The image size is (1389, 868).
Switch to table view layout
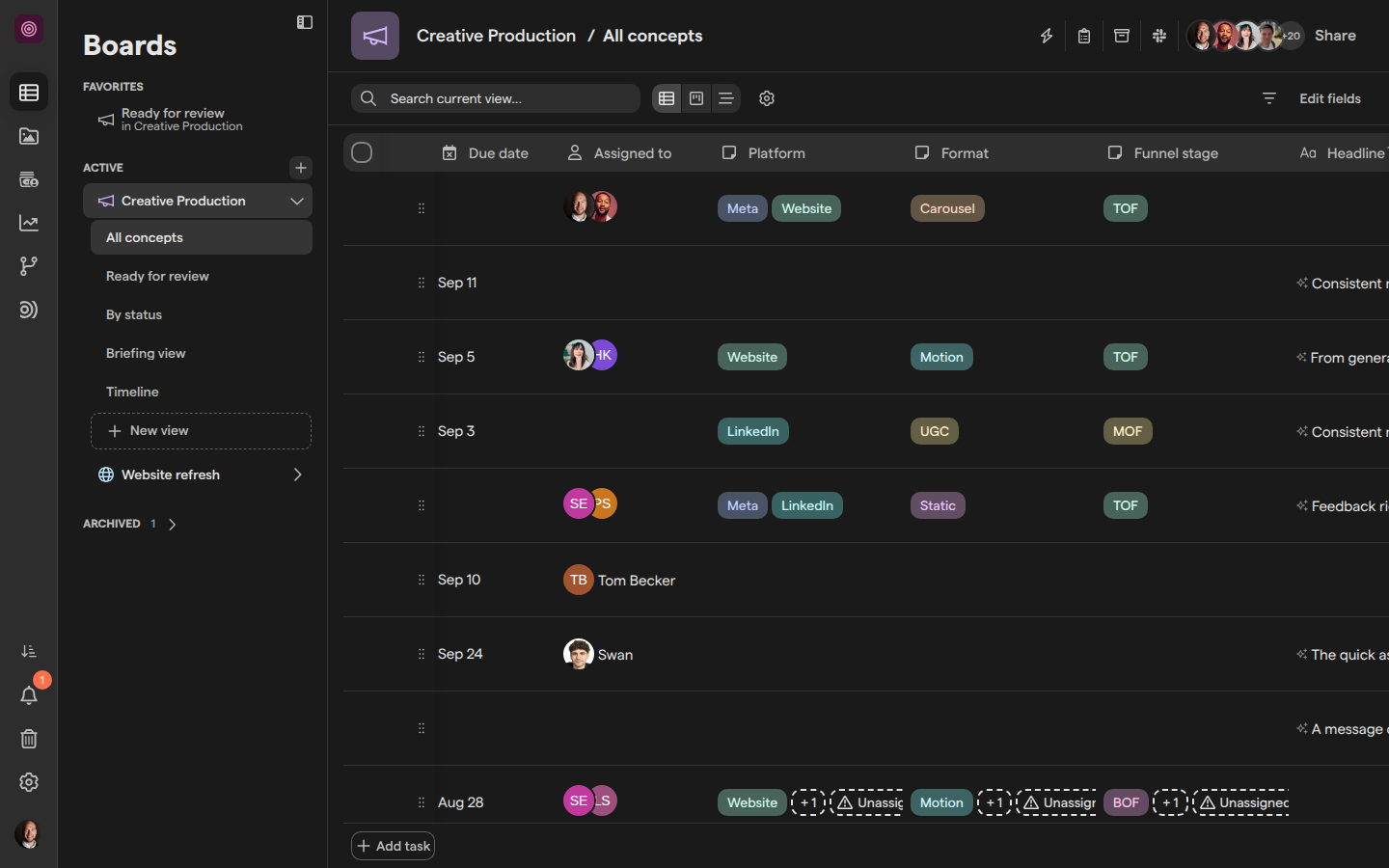[667, 98]
